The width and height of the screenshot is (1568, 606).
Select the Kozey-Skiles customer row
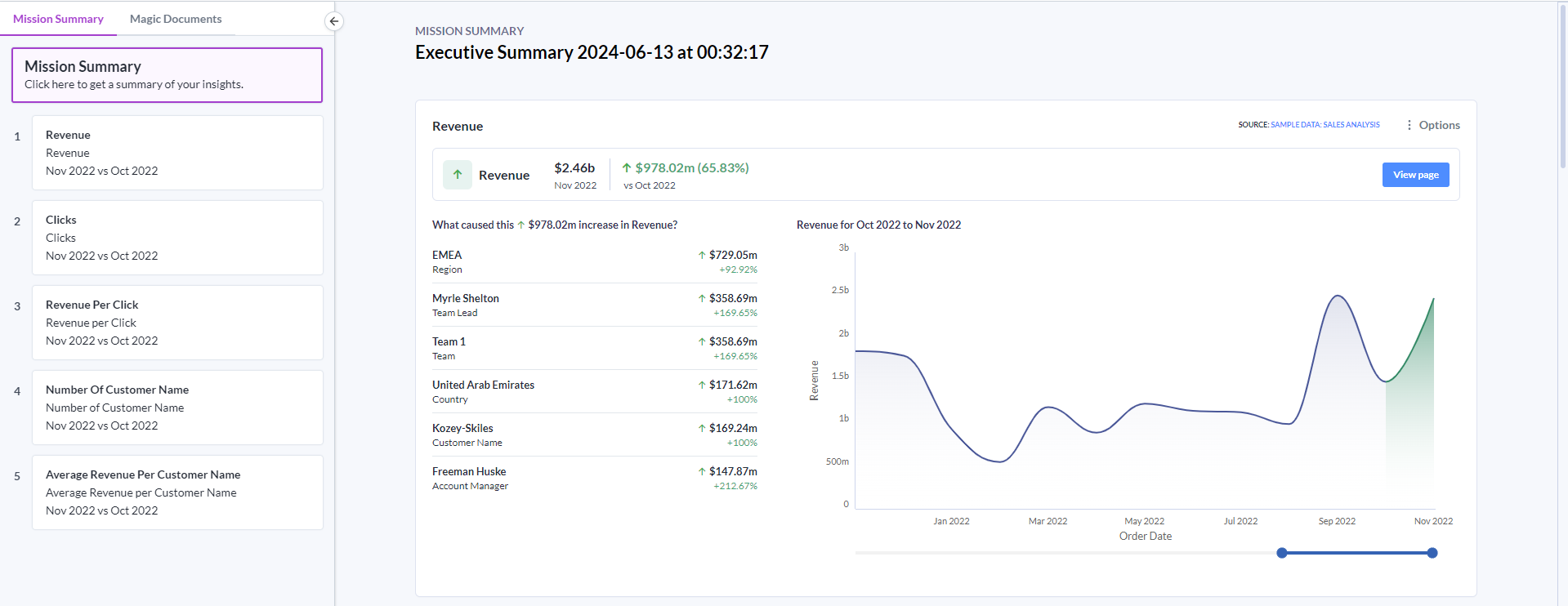click(594, 434)
